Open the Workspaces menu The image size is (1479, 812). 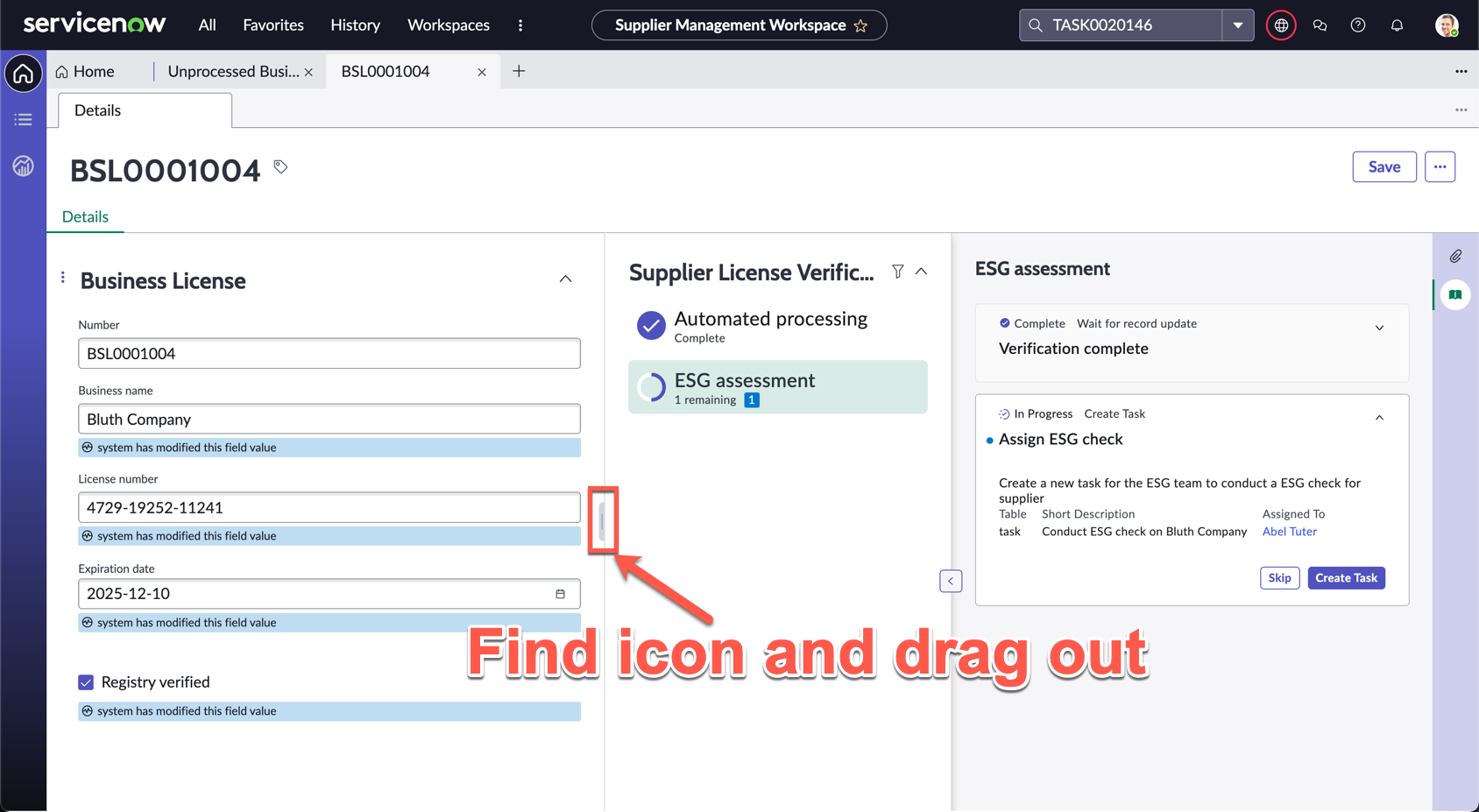(448, 25)
